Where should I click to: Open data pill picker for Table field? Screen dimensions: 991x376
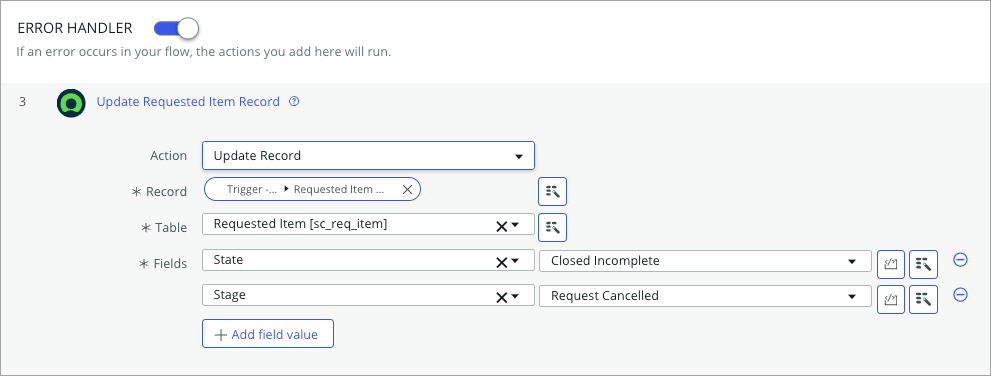[552, 227]
